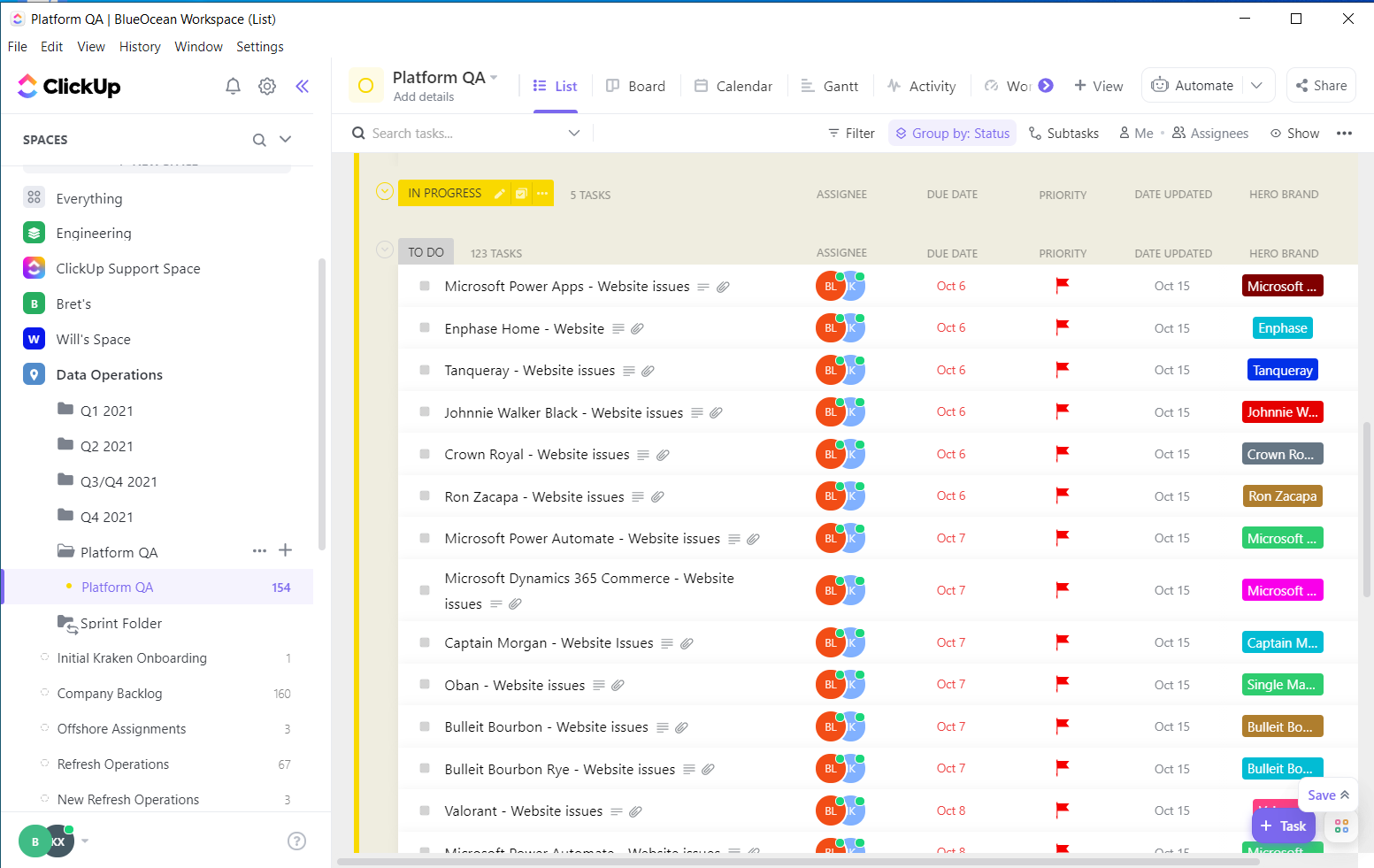The image size is (1374, 868).
Task: Switch to the Calendar view tab
Action: (x=733, y=86)
